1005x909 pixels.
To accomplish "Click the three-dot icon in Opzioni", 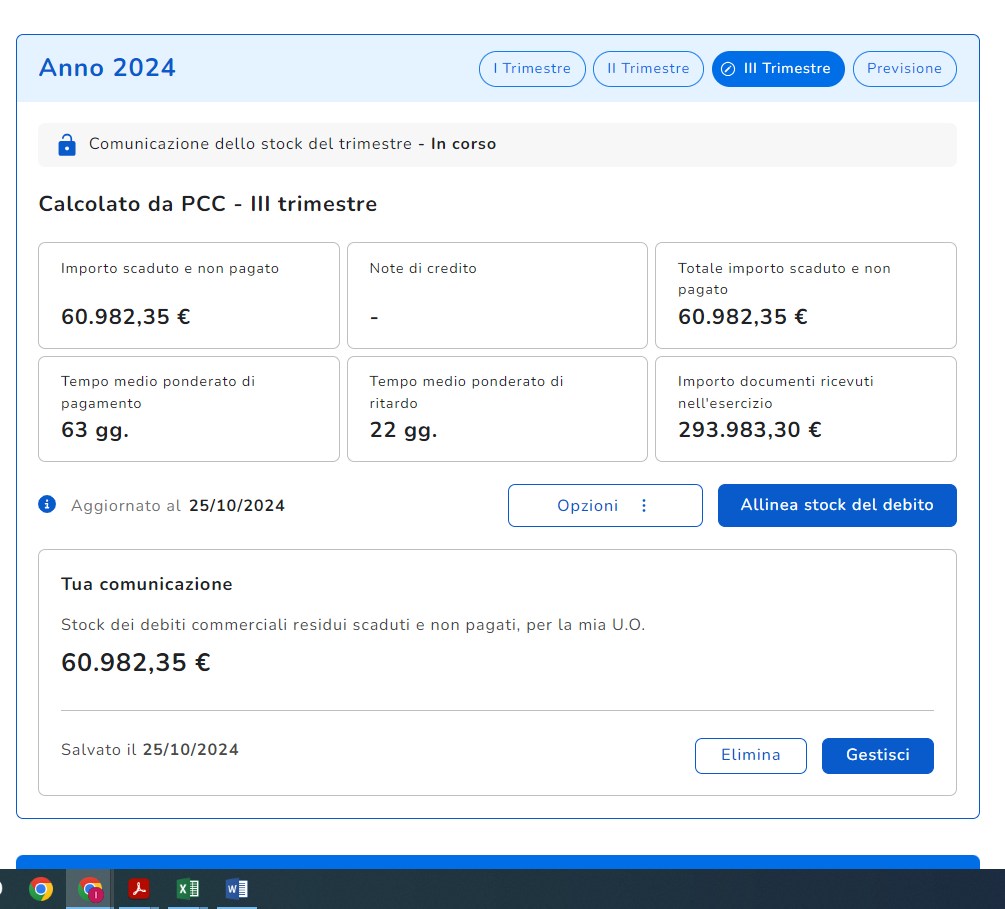I will click(644, 506).
